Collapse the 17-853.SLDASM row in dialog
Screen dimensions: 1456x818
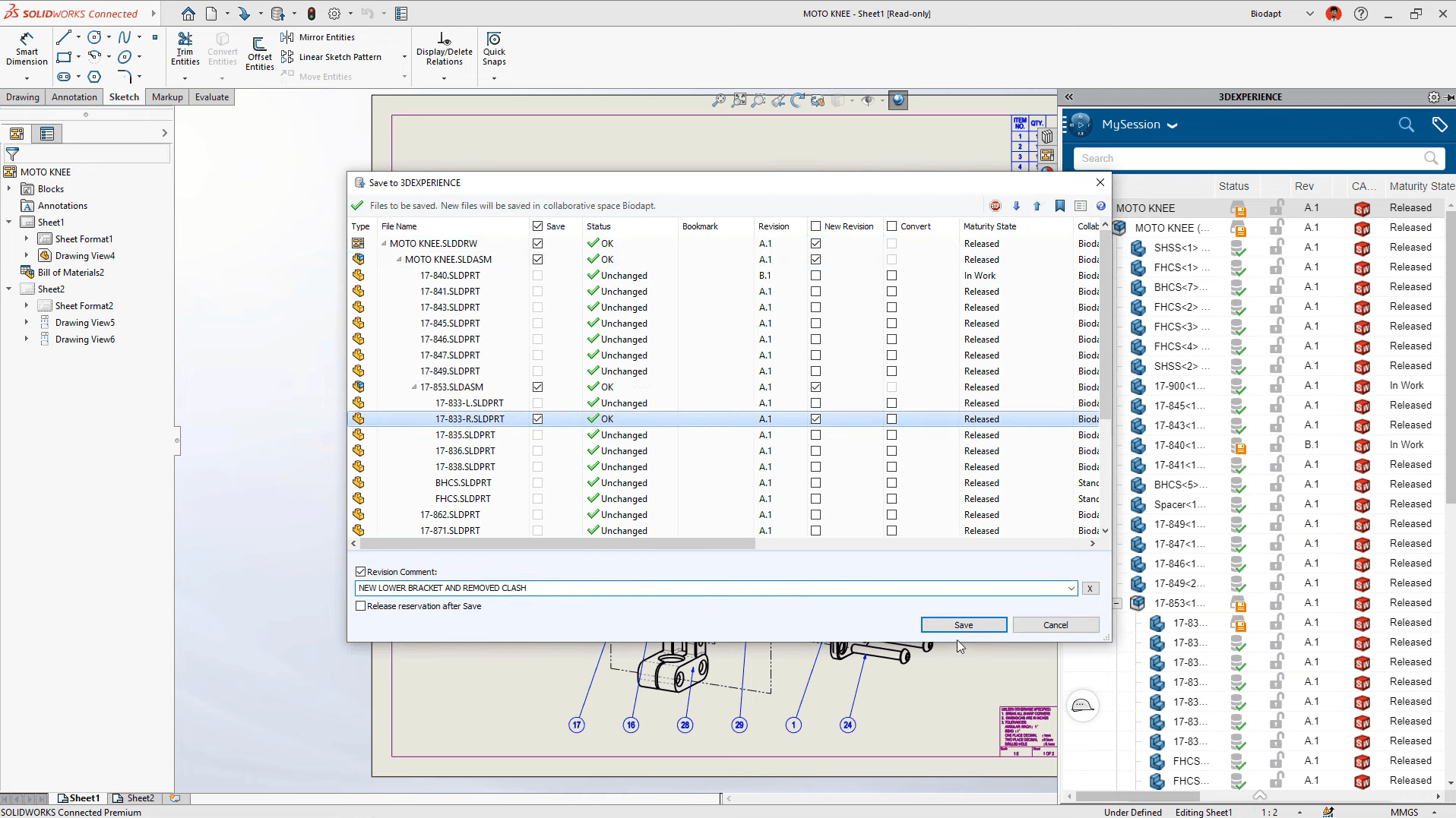click(414, 387)
